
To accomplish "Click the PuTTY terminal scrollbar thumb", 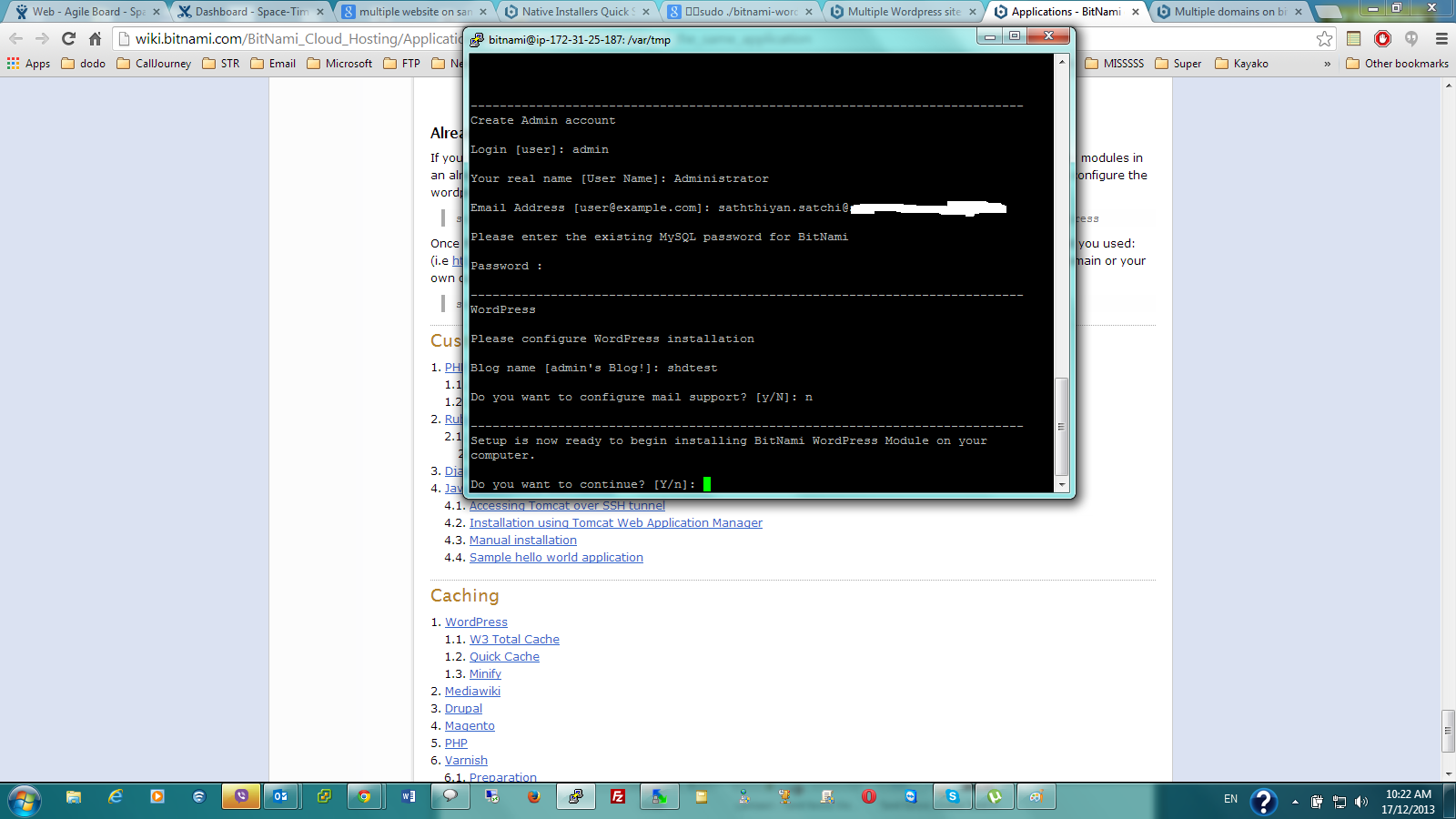I will [x=1061, y=427].
